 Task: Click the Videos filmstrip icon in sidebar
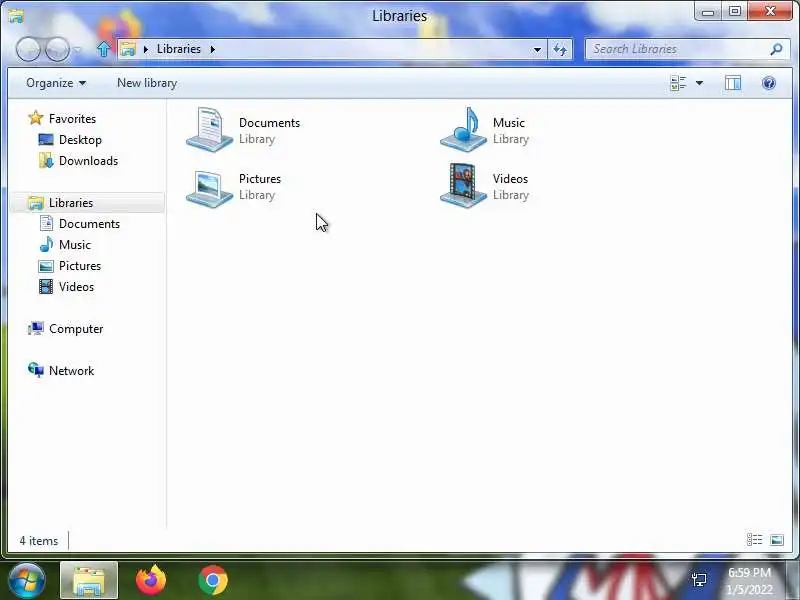(x=46, y=287)
